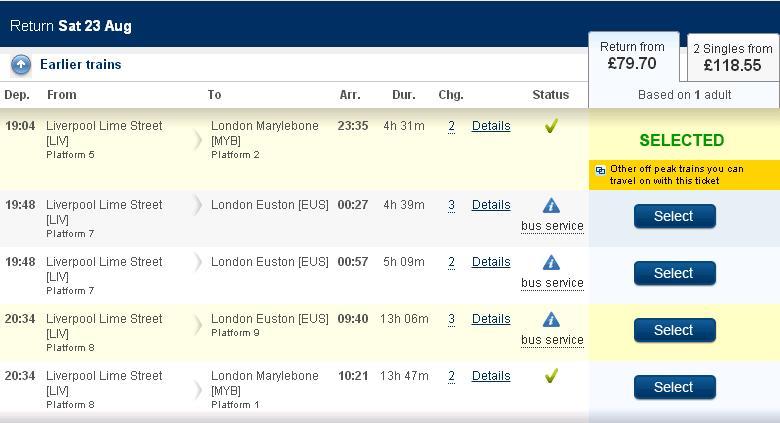Click the warning icon for 00:57 arrival

pos(551,263)
